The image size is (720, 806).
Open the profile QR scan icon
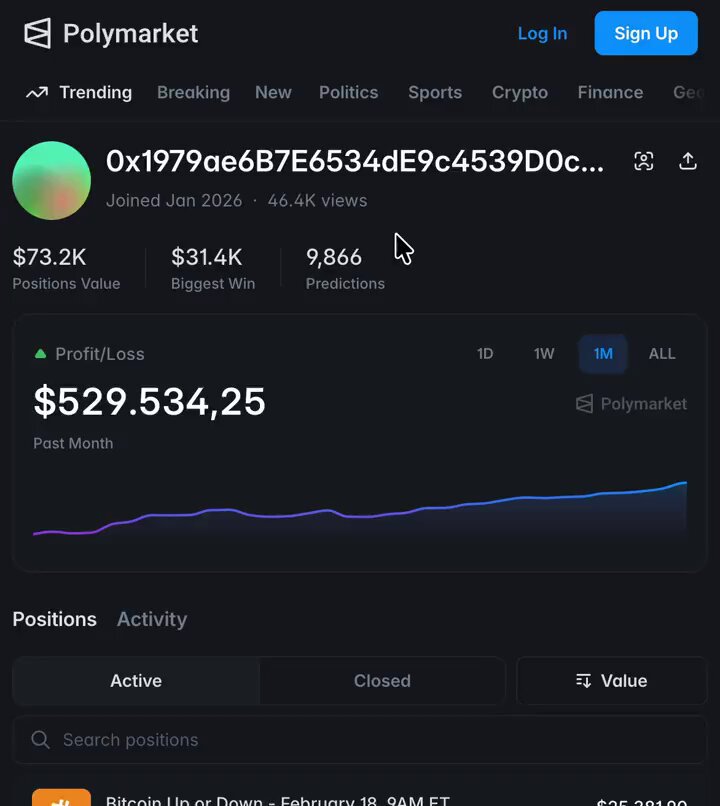pyautogui.click(x=643, y=160)
